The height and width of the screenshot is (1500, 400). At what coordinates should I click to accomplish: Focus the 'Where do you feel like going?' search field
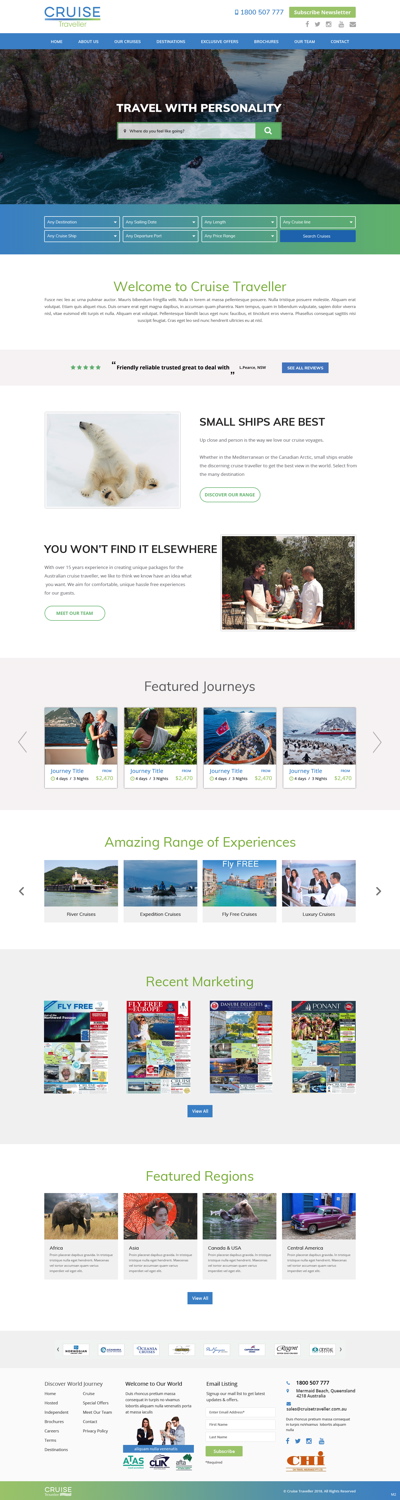pyautogui.click(x=187, y=131)
